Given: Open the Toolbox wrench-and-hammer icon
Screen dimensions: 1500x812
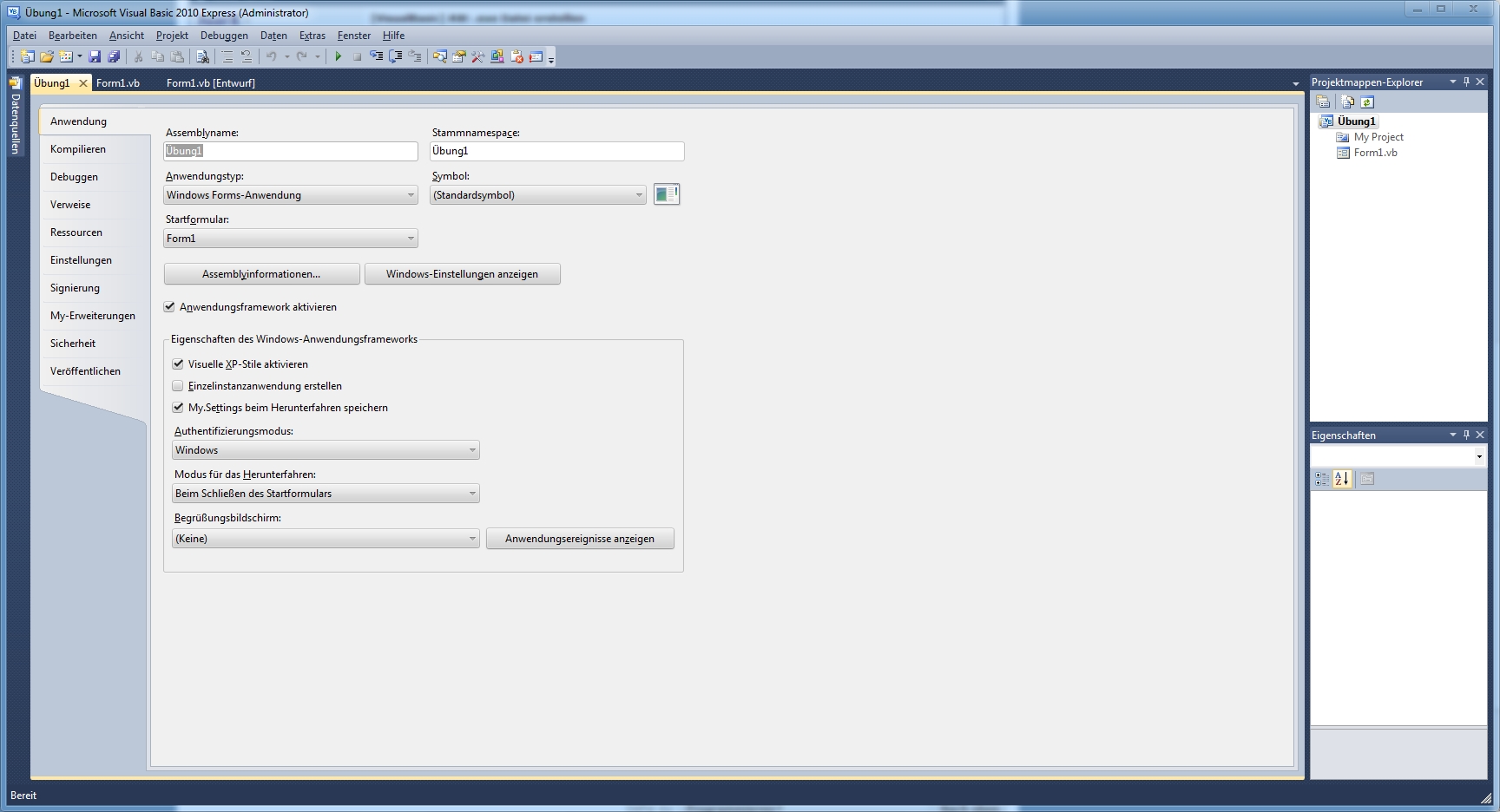Looking at the screenshot, I should click(478, 56).
